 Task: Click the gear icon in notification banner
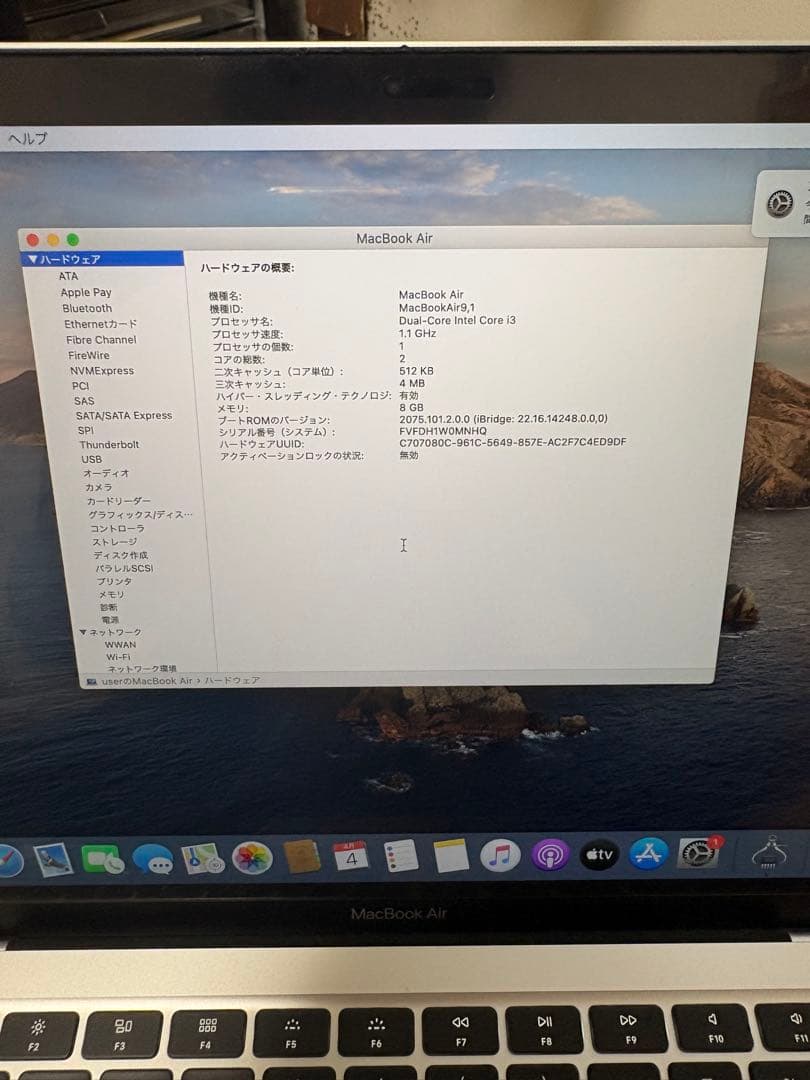(780, 204)
